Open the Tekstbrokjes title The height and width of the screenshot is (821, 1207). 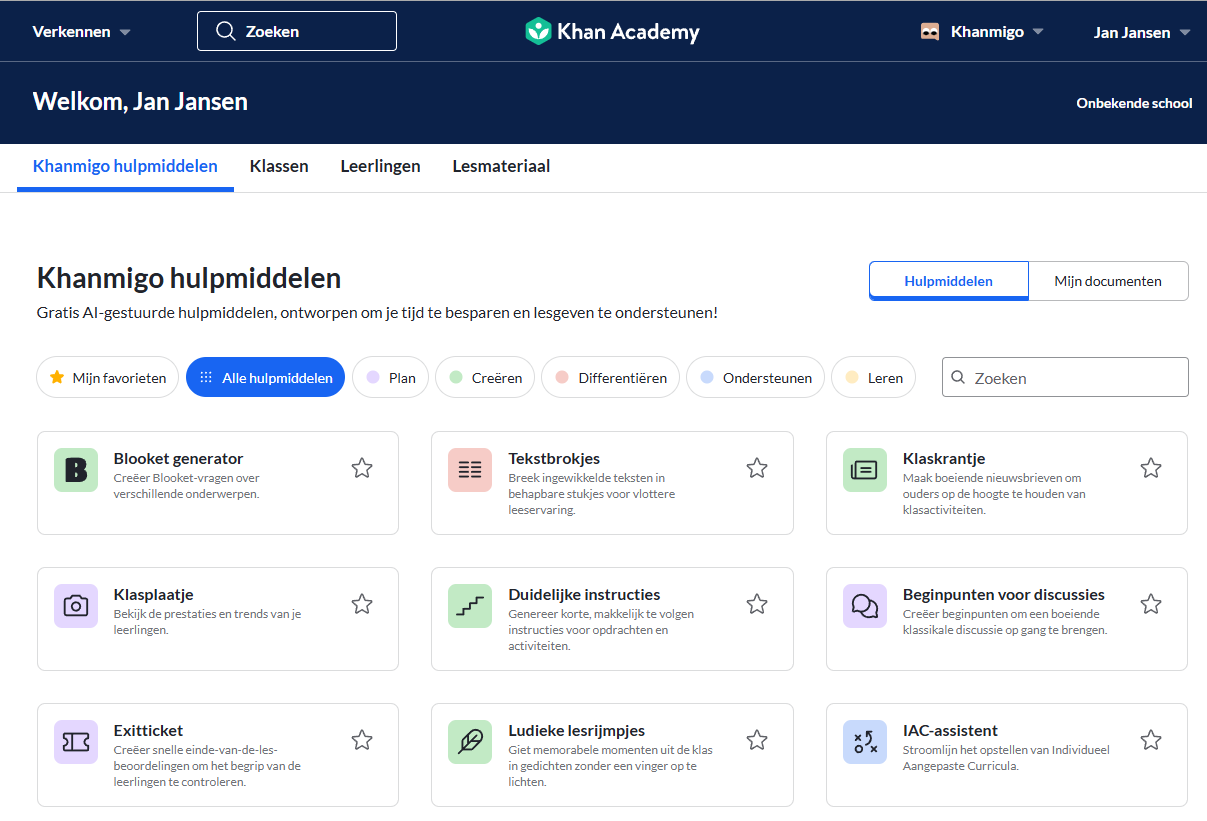[554, 459]
